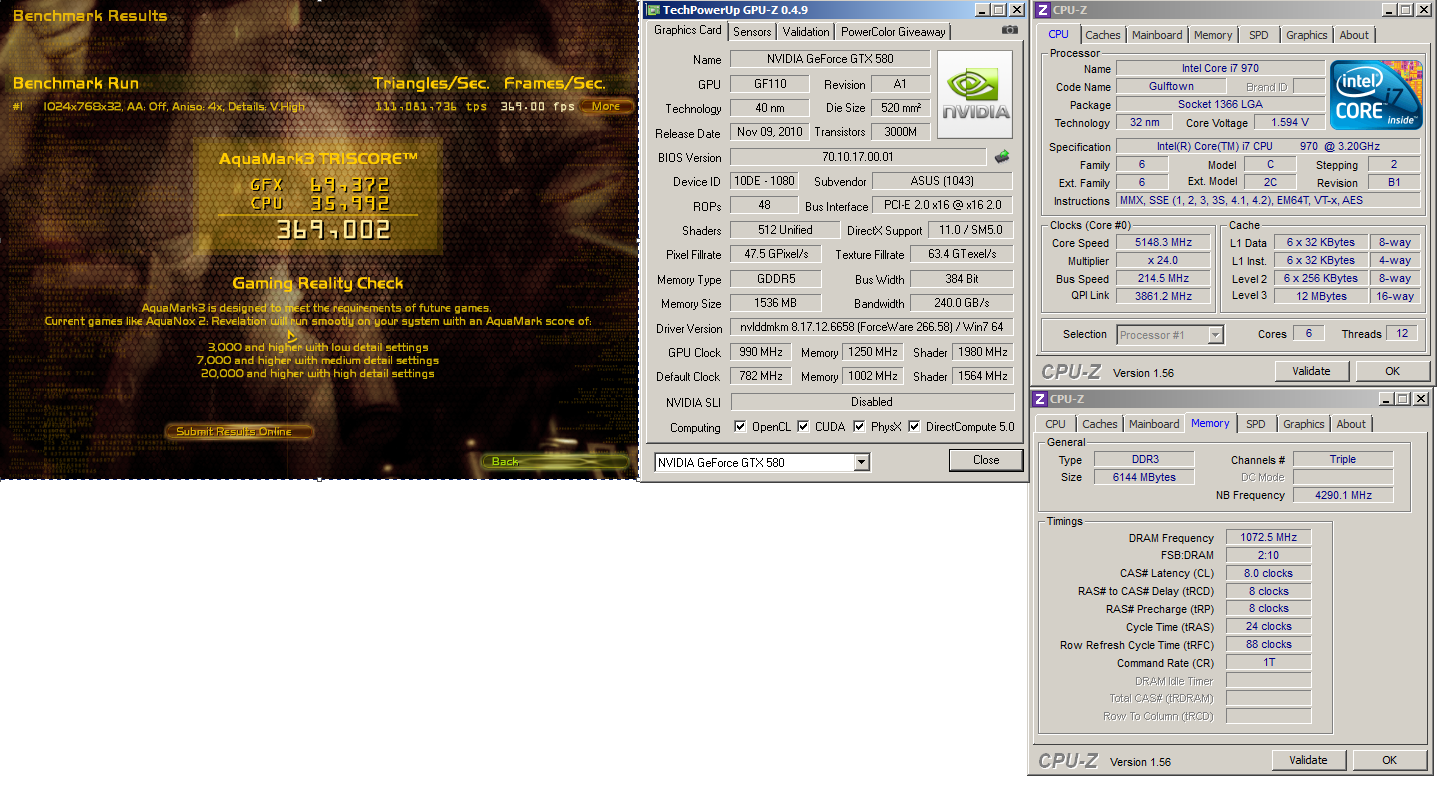Screen dimensions: 1441x793
Task: Toggle the PhysX checkbox
Action: (x=859, y=427)
